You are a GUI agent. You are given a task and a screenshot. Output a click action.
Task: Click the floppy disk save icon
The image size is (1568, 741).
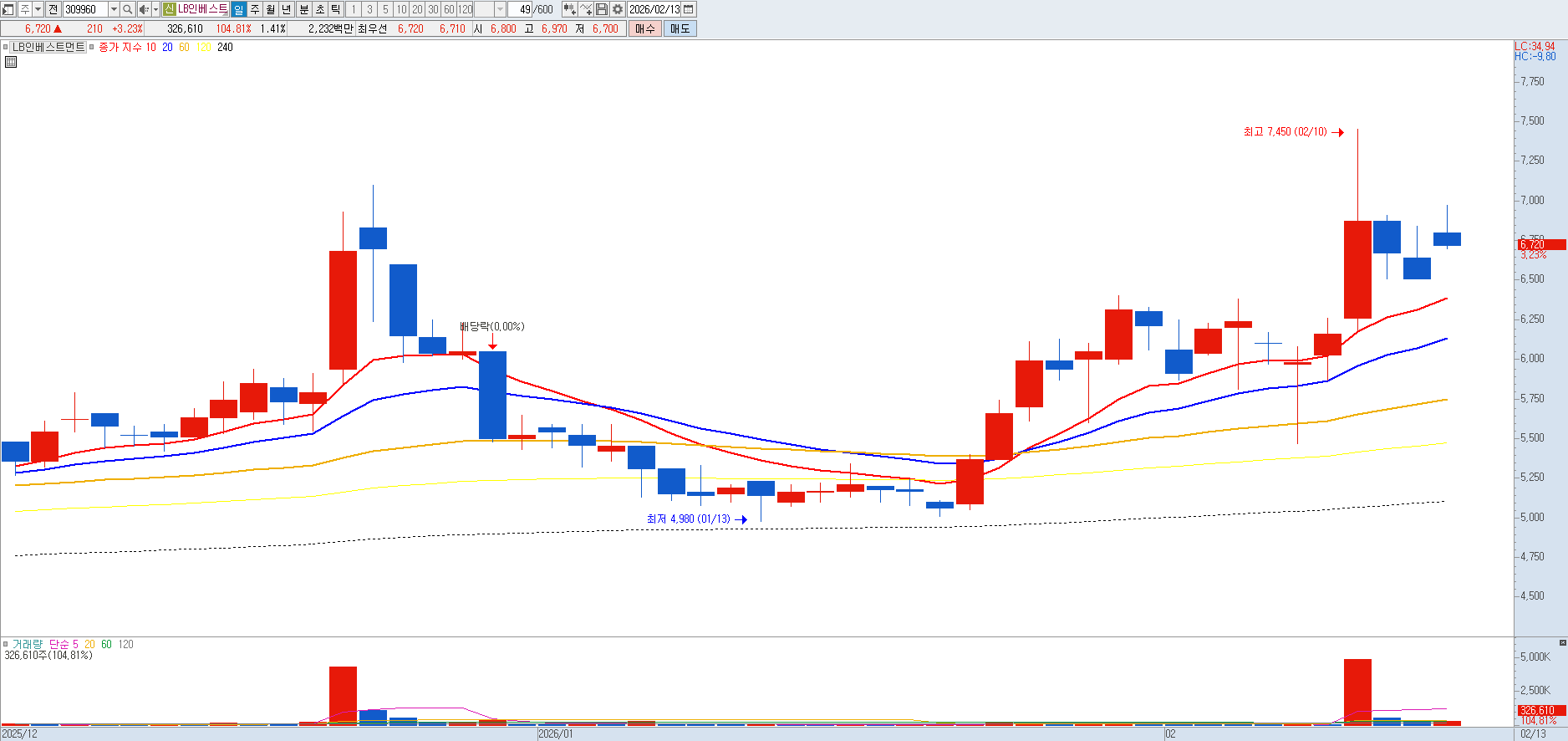pos(602,9)
